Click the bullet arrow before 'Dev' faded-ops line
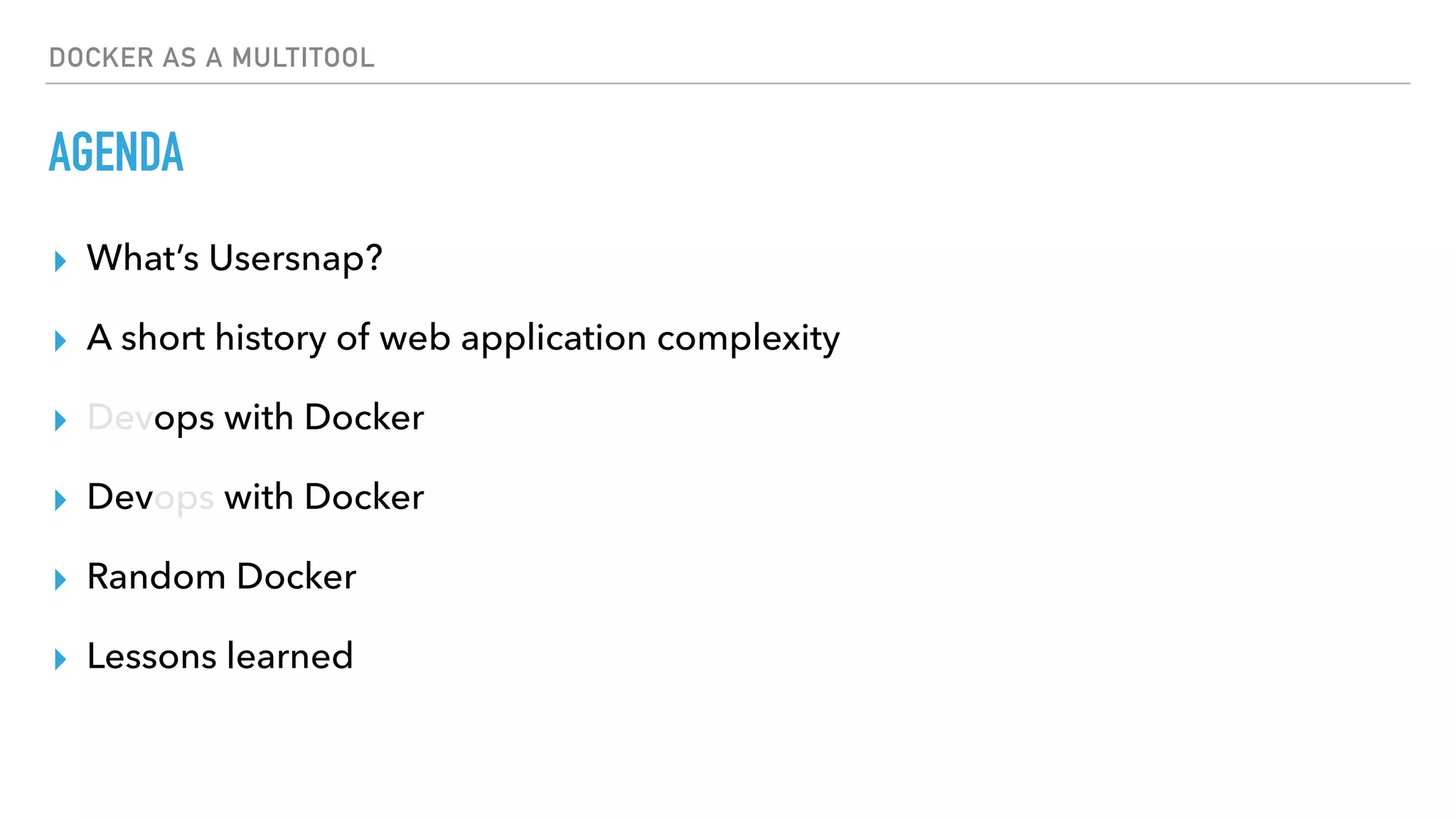Viewport: 1456px width, 819px height. pyautogui.click(x=60, y=500)
